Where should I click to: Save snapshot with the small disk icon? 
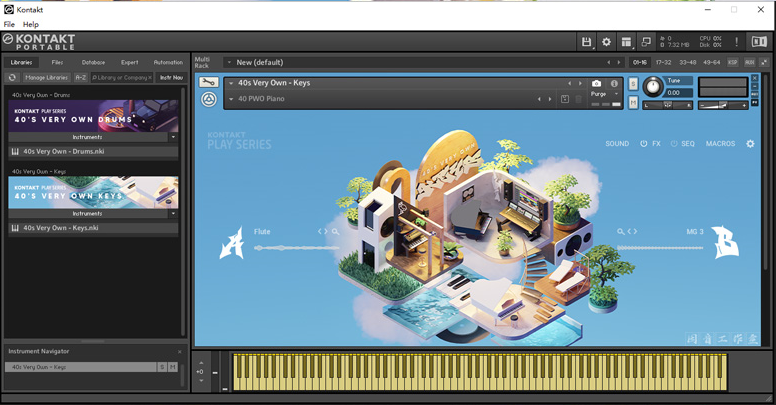[x=565, y=99]
